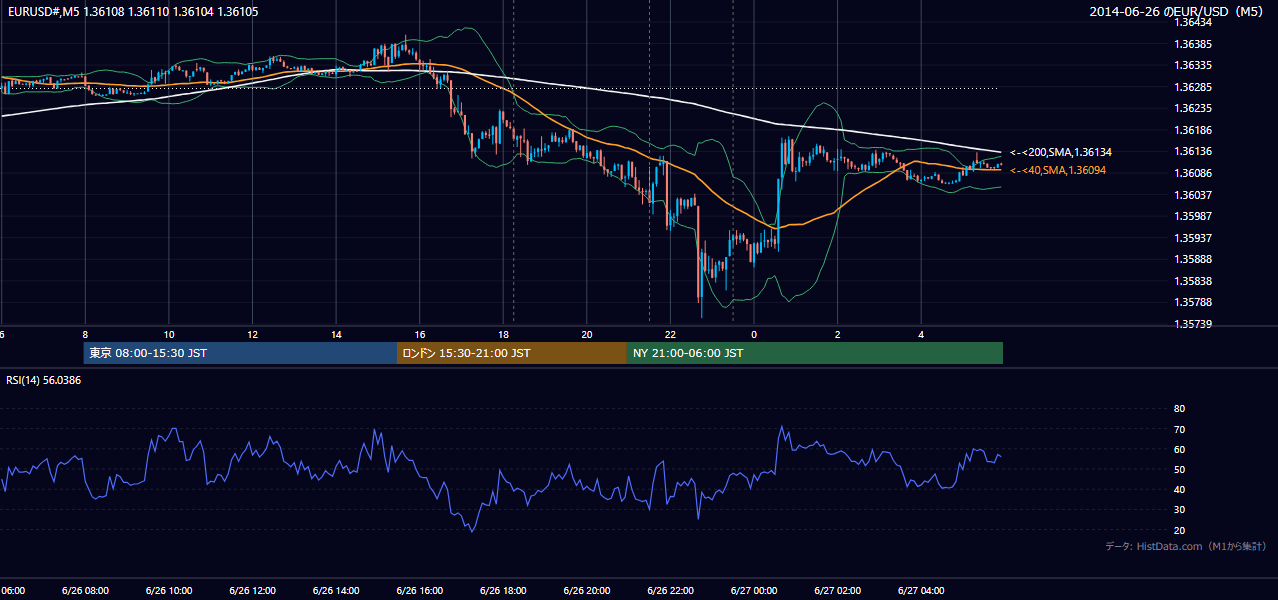Viewport: 1278px width, 600px height.
Task: Click the 6/26 22:00 time axis label
Action: 670,591
